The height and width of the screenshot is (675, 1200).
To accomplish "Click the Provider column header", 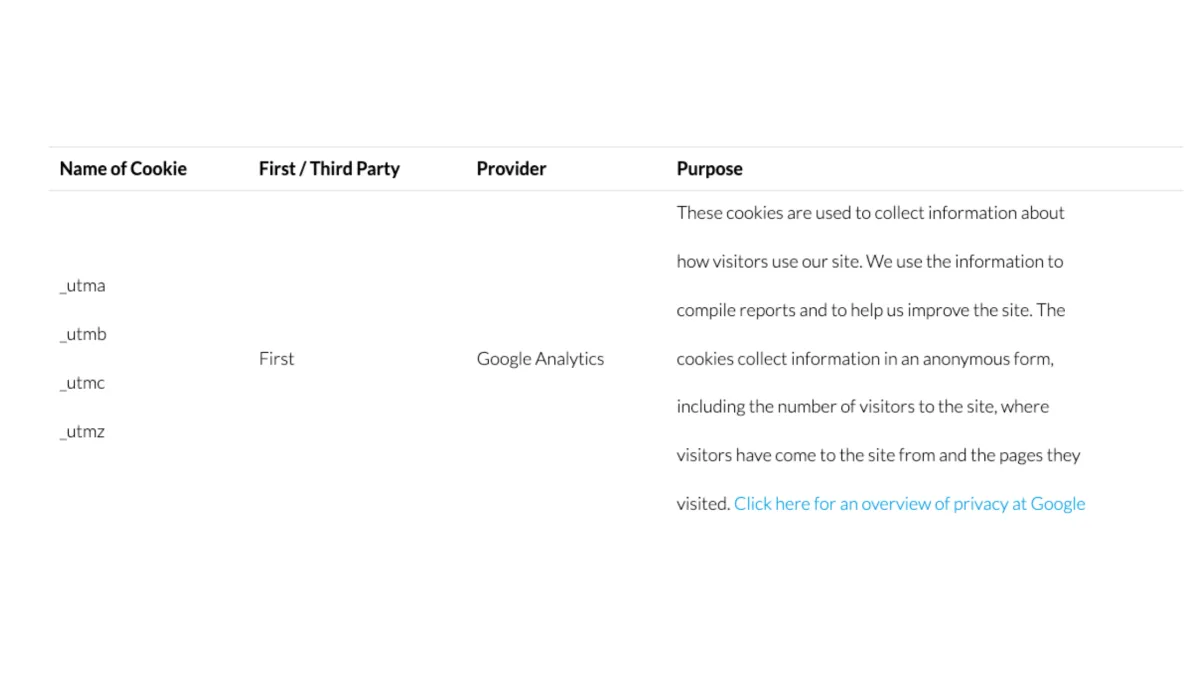I will coord(511,169).
